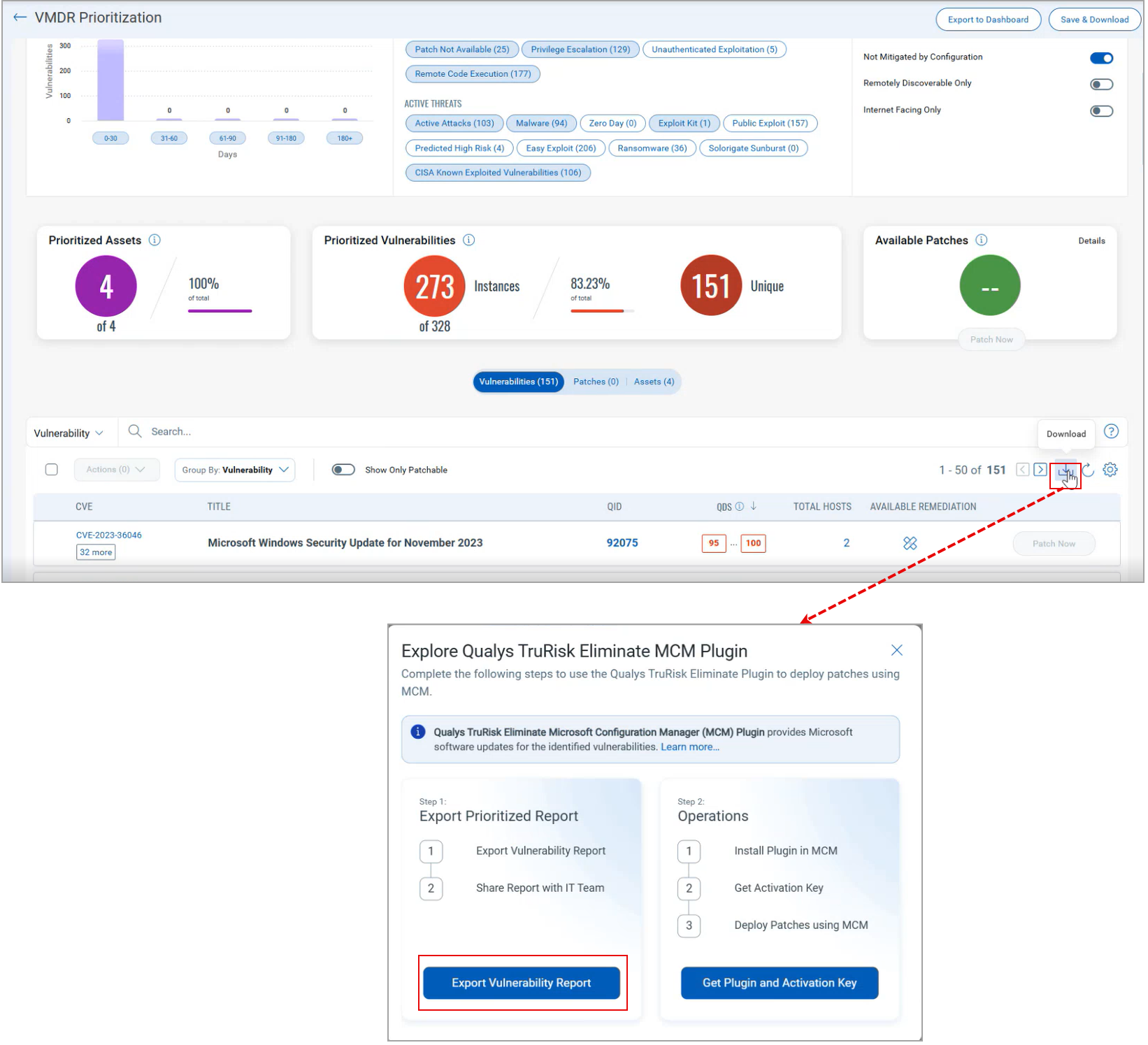Go to the next page of results
The width and height of the screenshot is (1148, 1045).
[1040, 470]
